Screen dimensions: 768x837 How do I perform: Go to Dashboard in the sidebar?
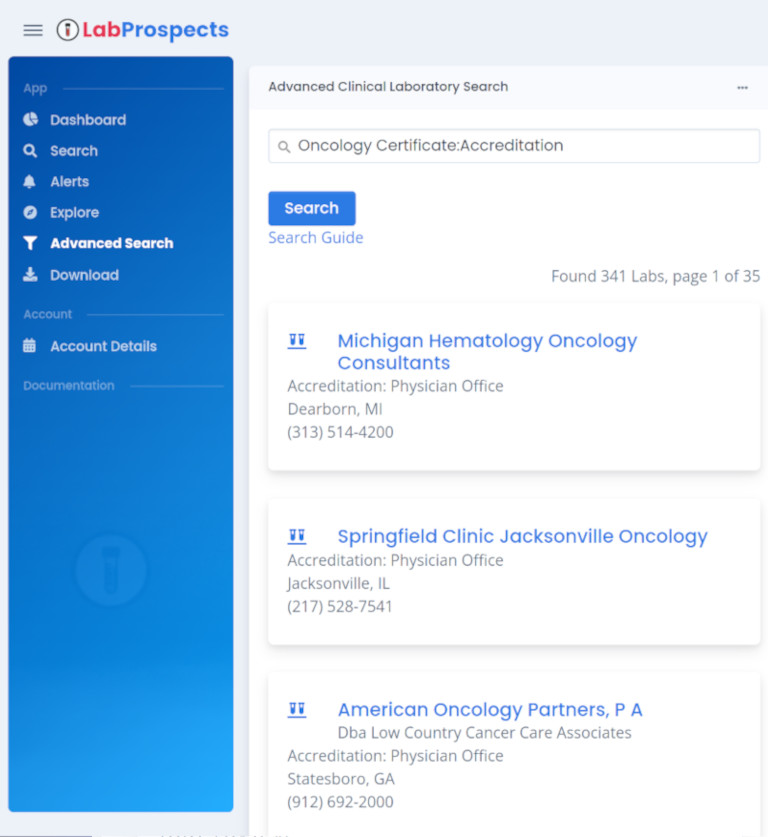(88, 120)
